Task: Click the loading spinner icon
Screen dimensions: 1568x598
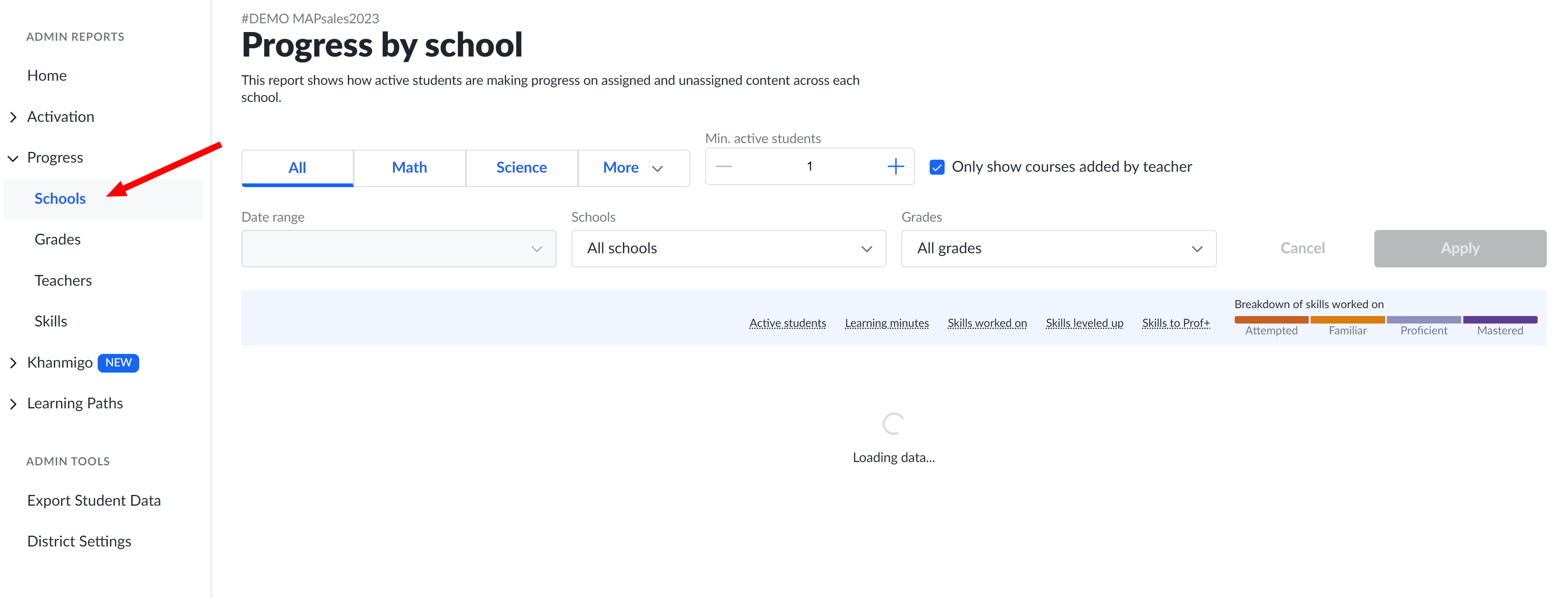Action: tap(893, 424)
